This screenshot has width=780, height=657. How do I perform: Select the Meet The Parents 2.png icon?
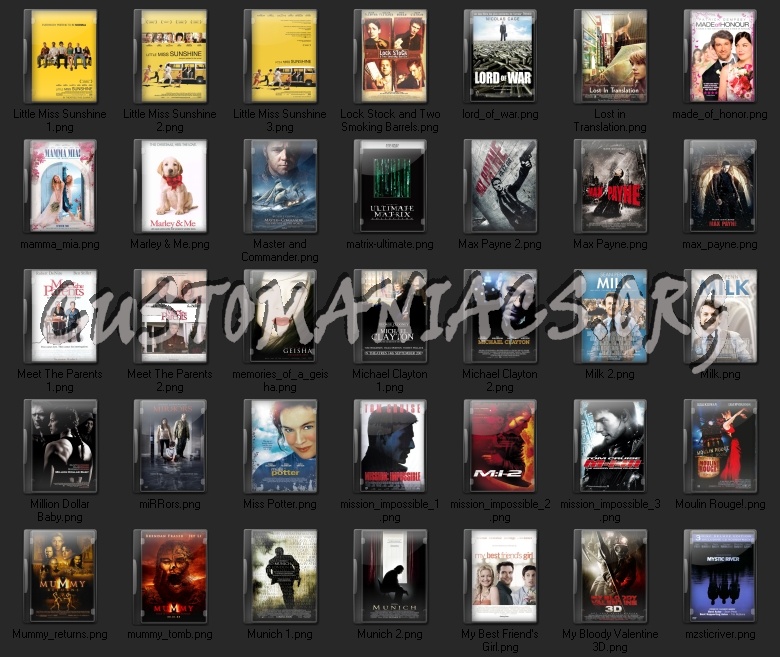coord(170,316)
